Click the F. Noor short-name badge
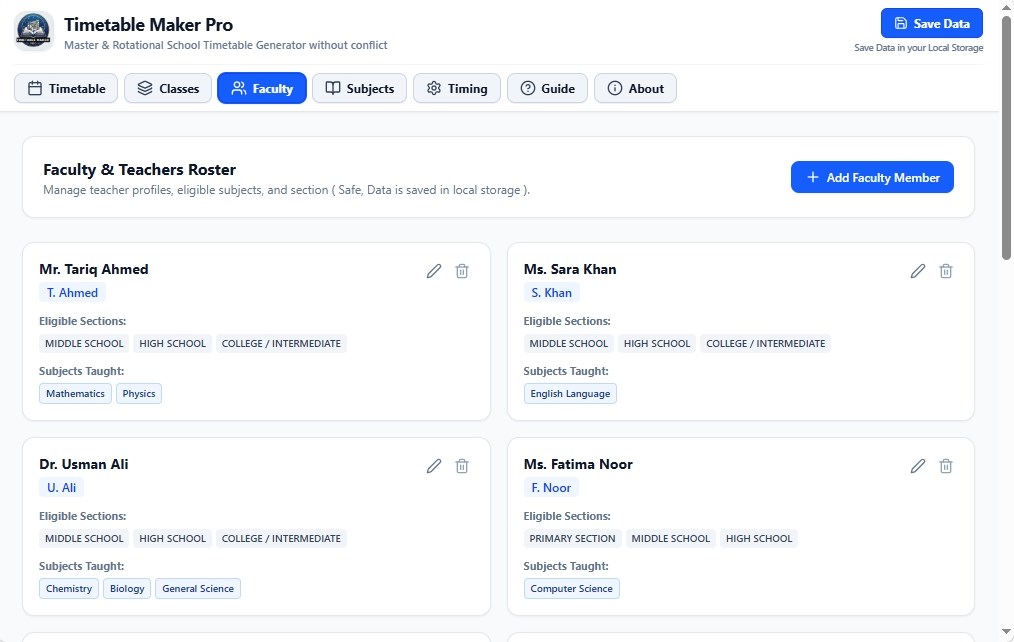 [551, 488]
